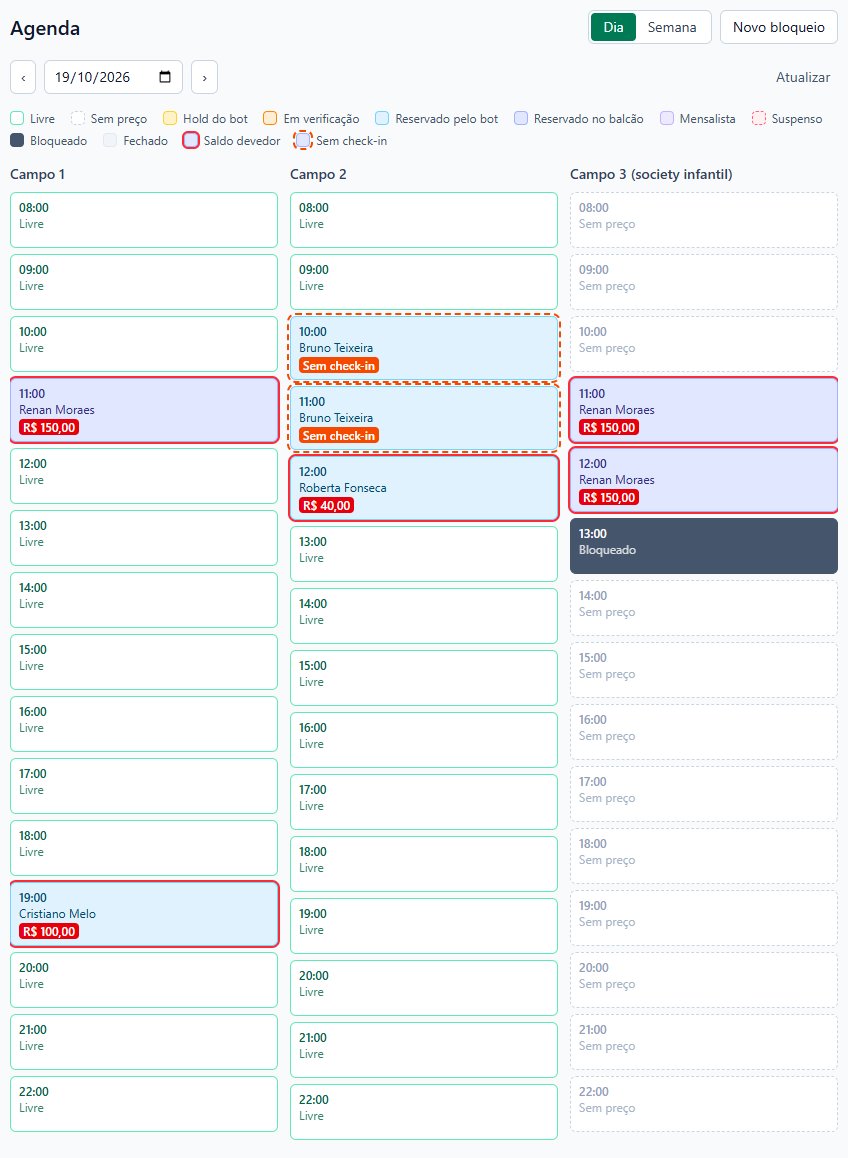Screen dimensions: 848x1158
Task: Go to previous day with left chevron
Action: [23, 77]
